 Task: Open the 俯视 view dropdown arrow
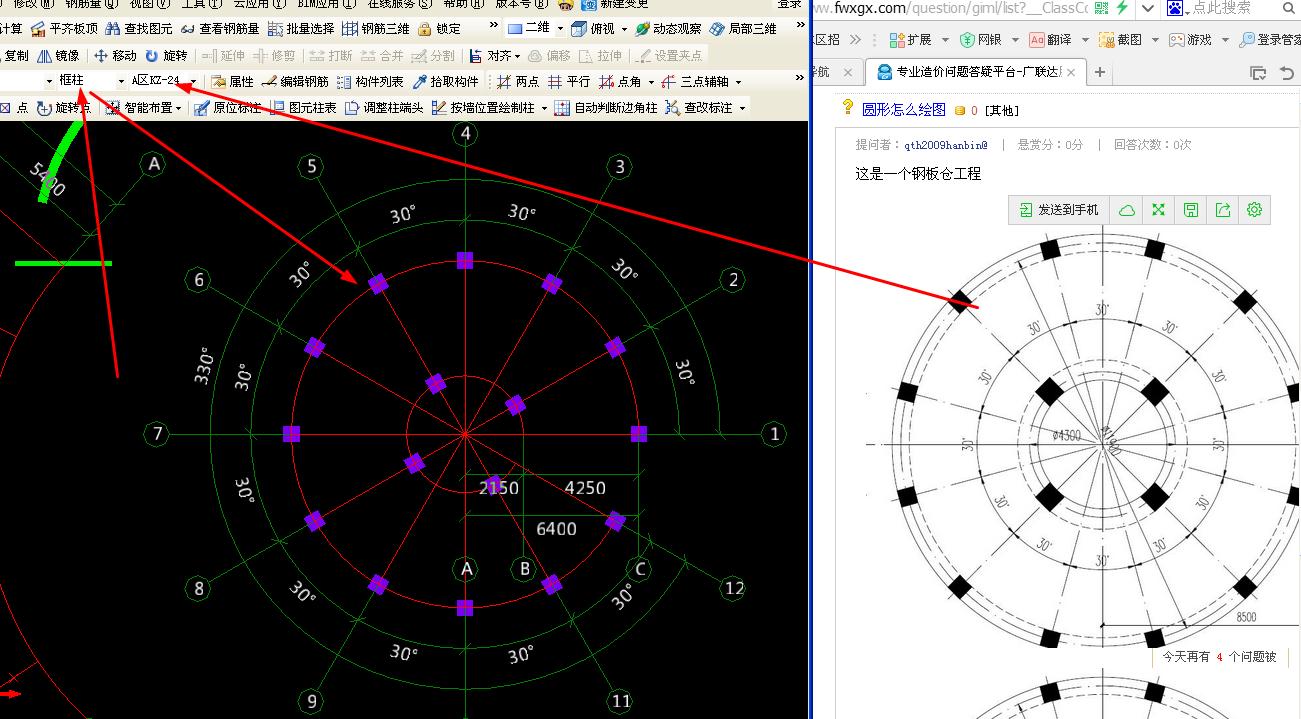625,29
